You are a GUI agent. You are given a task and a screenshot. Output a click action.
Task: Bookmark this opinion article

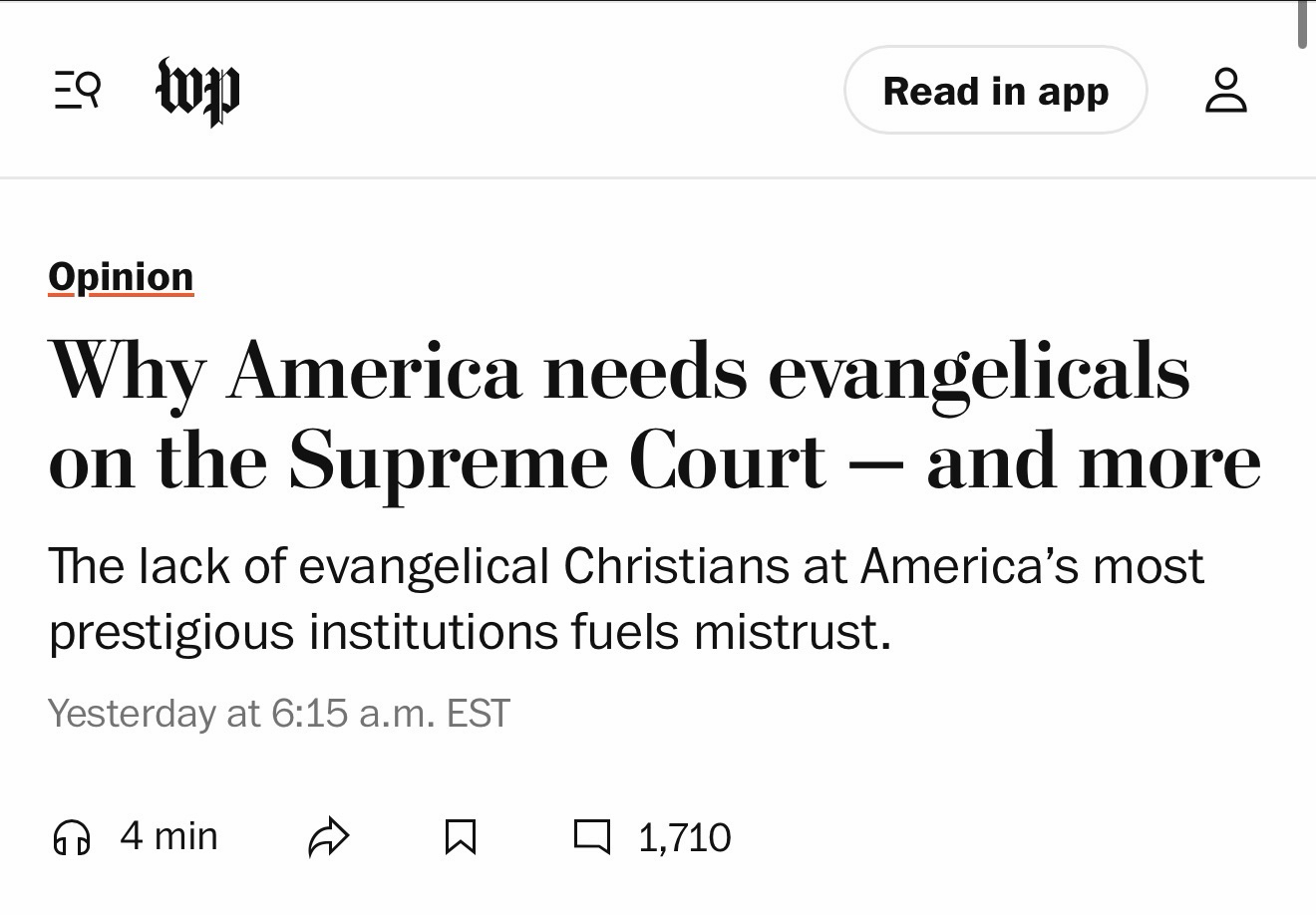pyautogui.click(x=460, y=837)
